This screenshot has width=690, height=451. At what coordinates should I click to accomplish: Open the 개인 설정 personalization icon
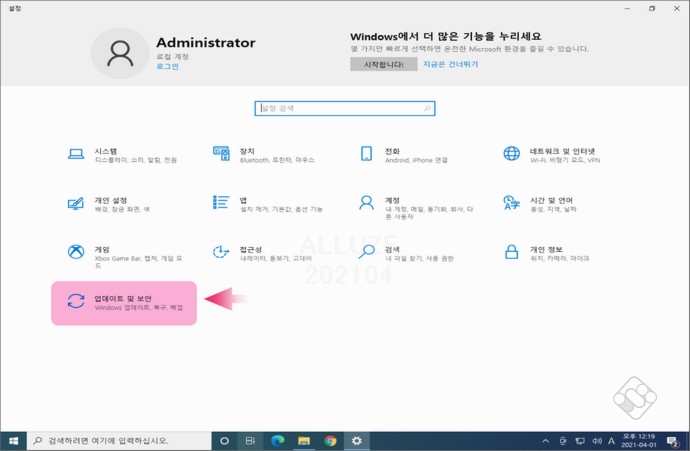click(x=76, y=203)
